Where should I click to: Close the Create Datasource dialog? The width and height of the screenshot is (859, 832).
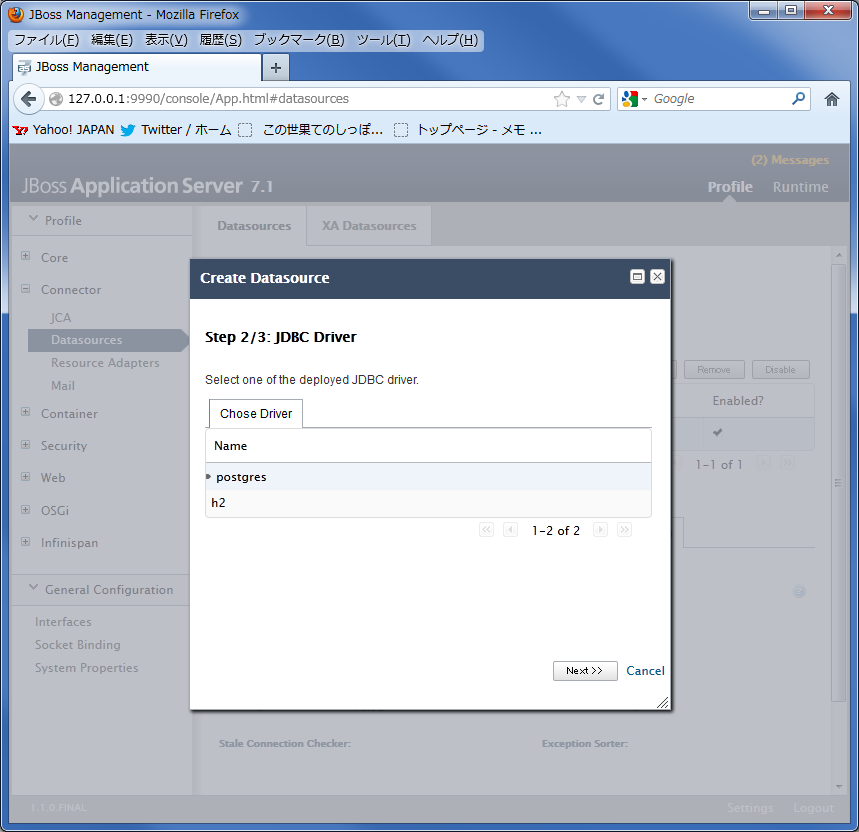pyautogui.click(x=657, y=277)
